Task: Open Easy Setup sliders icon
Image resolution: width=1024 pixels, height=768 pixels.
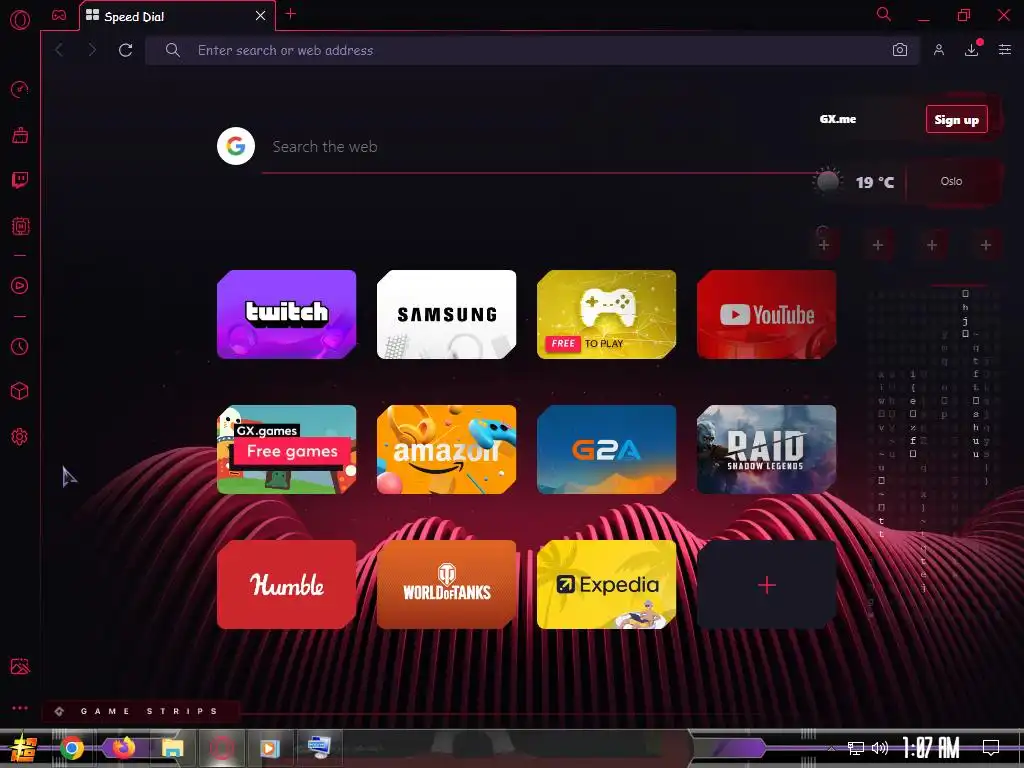Action: [1004, 50]
